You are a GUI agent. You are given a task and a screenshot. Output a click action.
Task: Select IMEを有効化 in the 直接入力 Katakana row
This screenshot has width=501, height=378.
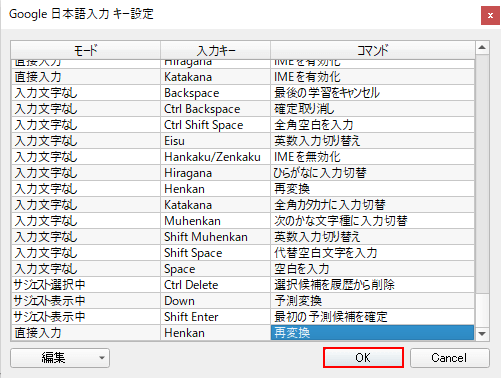(372, 77)
